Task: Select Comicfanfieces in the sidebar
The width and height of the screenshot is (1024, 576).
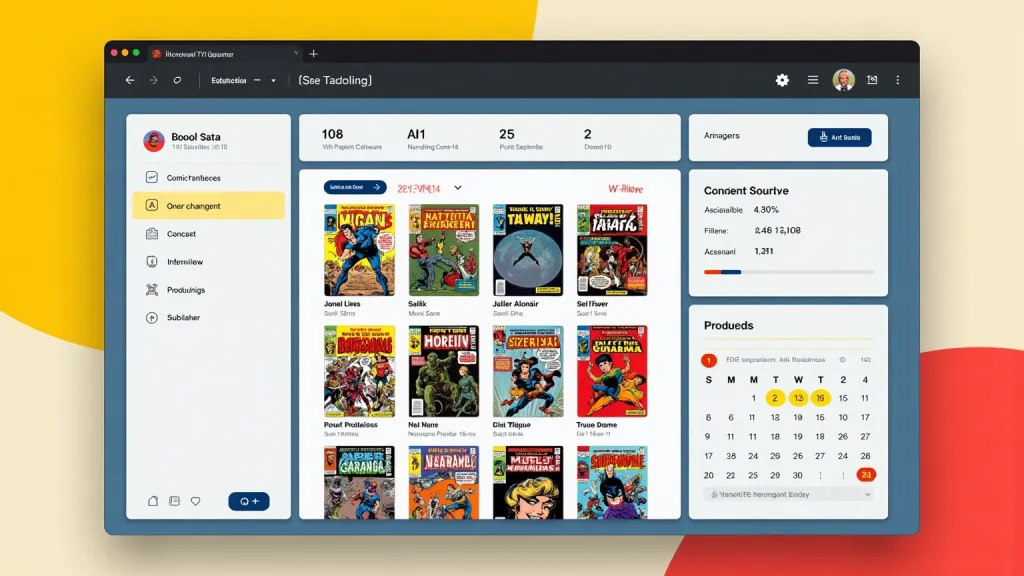Action: tap(208, 178)
